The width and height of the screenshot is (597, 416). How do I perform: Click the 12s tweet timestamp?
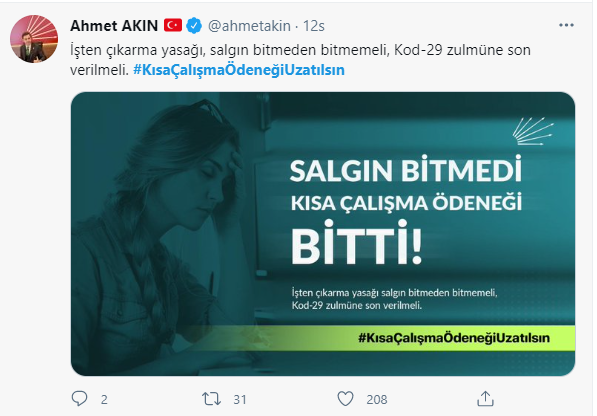(313, 26)
